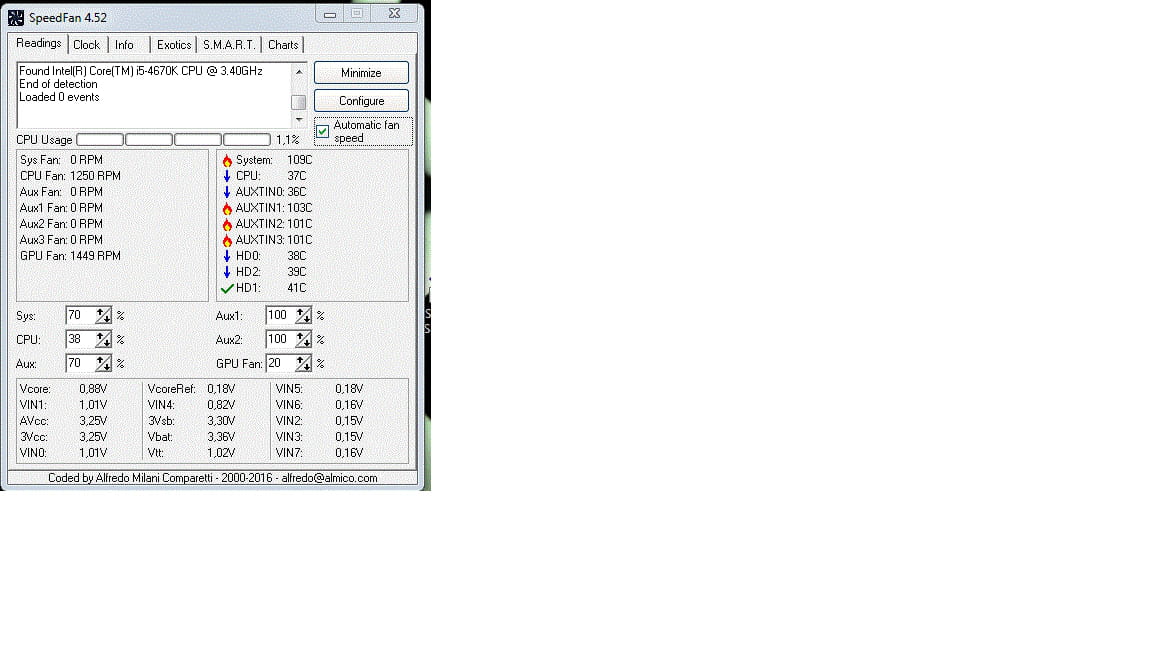Click the log scrollbar down arrow
The width and height of the screenshot is (1152, 648).
(x=298, y=119)
